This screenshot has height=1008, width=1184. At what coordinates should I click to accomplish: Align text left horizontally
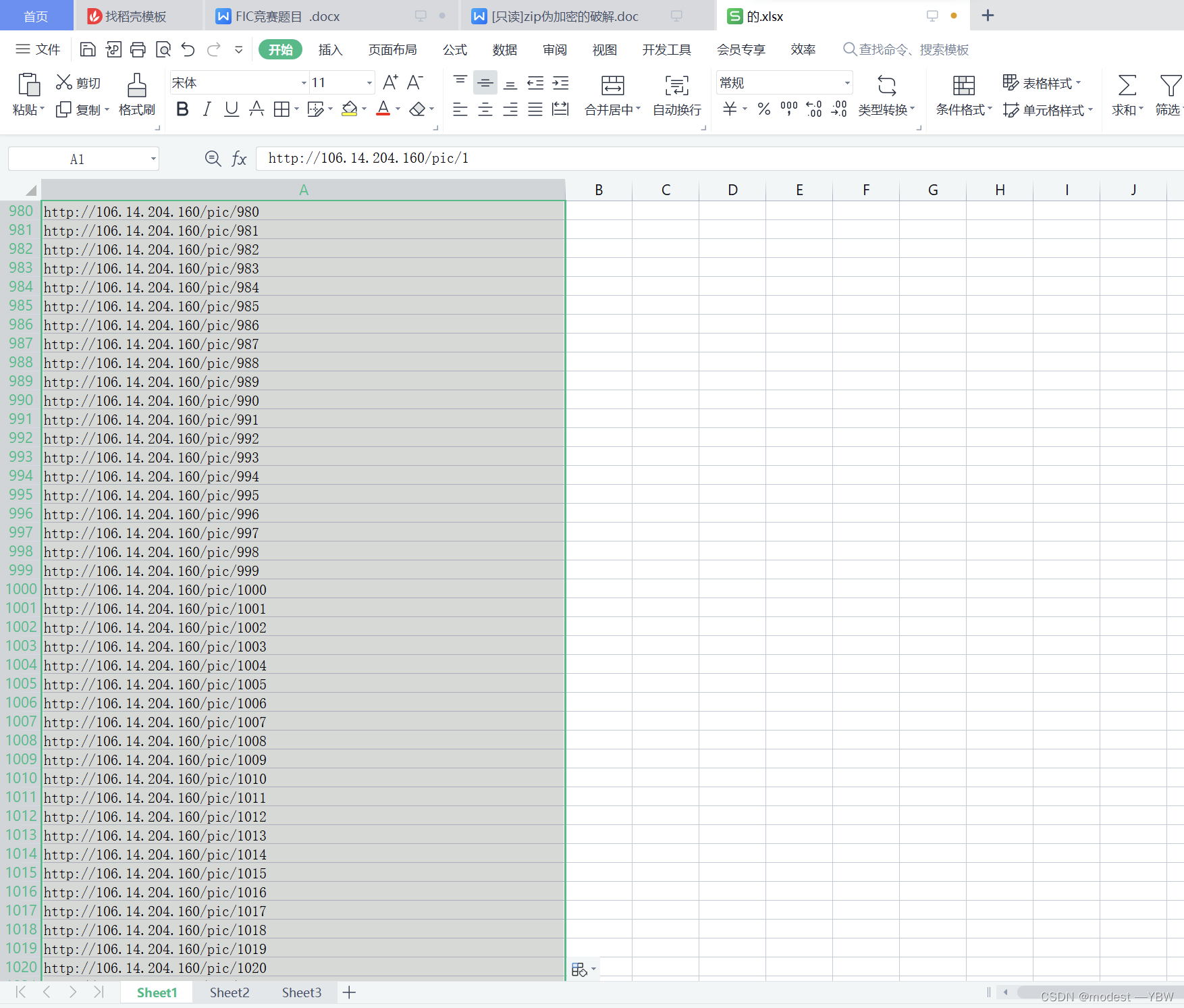point(460,109)
